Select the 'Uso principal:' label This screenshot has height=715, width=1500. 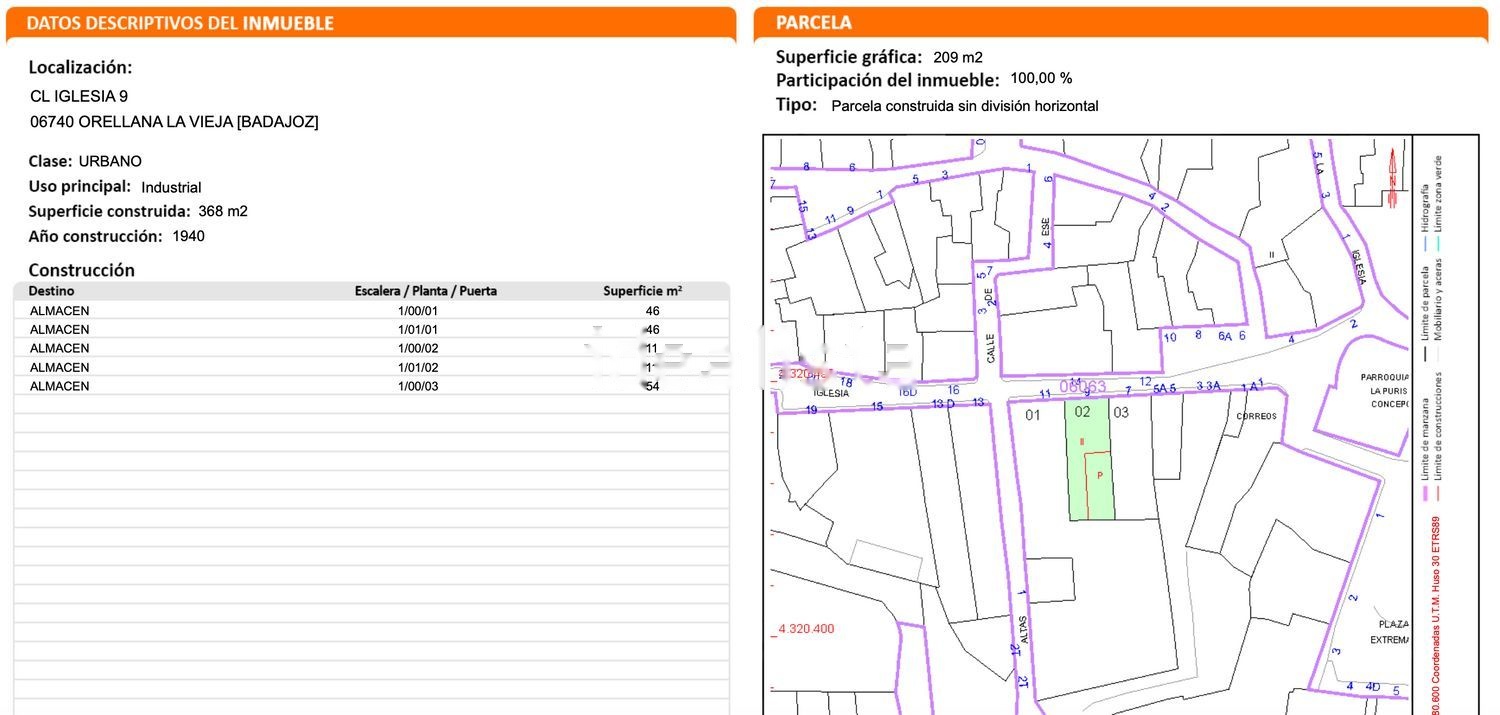click(80, 186)
